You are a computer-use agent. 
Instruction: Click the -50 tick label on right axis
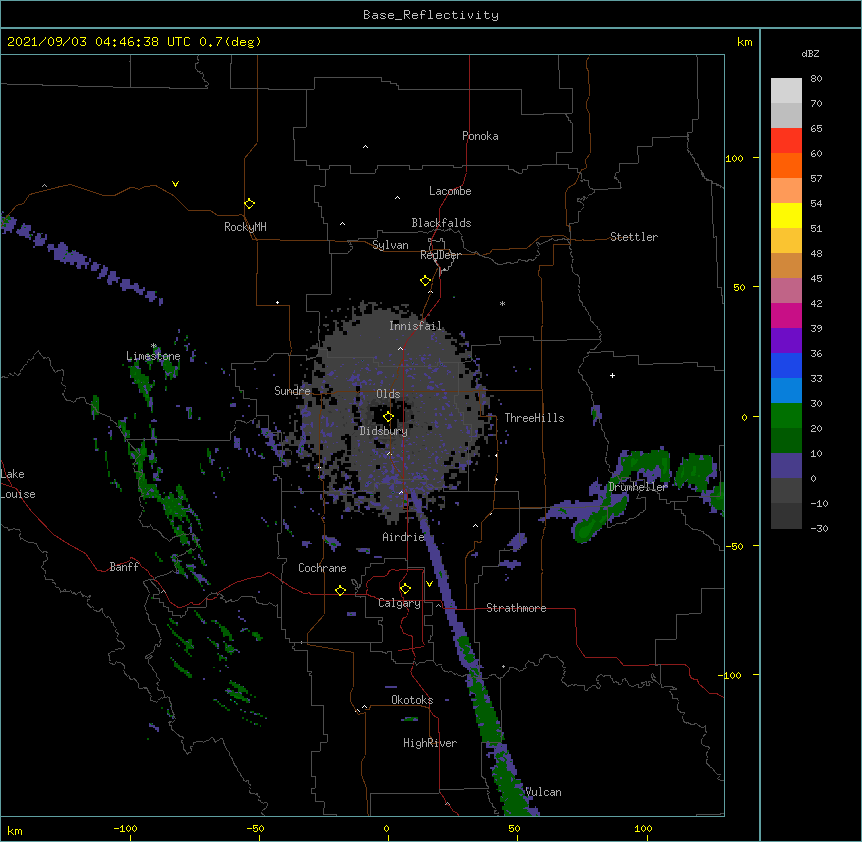[x=734, y=546]
